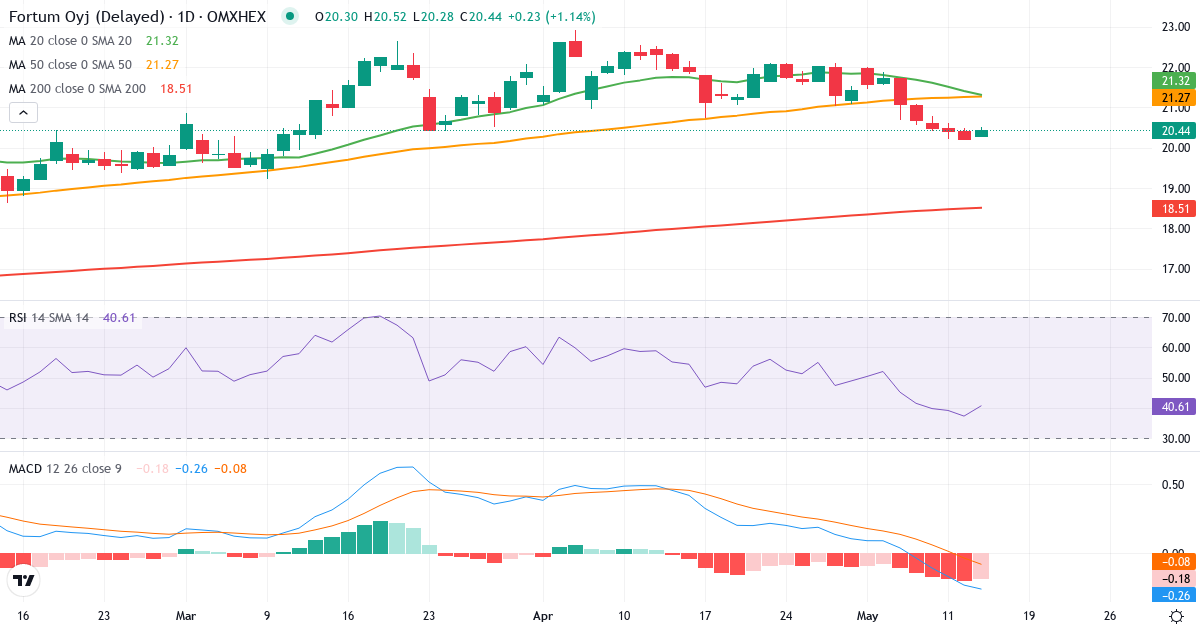This screenshot has width=1200, height=630.
Task: Click the Mar label on time axis
Action: (x=187, y=616)
